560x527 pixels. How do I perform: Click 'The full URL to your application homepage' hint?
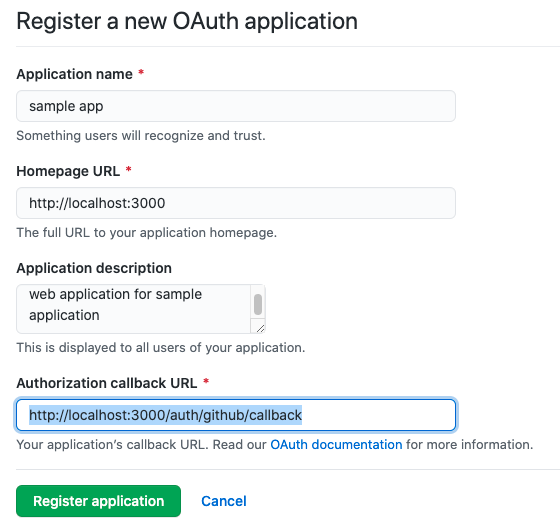[147, 233]
